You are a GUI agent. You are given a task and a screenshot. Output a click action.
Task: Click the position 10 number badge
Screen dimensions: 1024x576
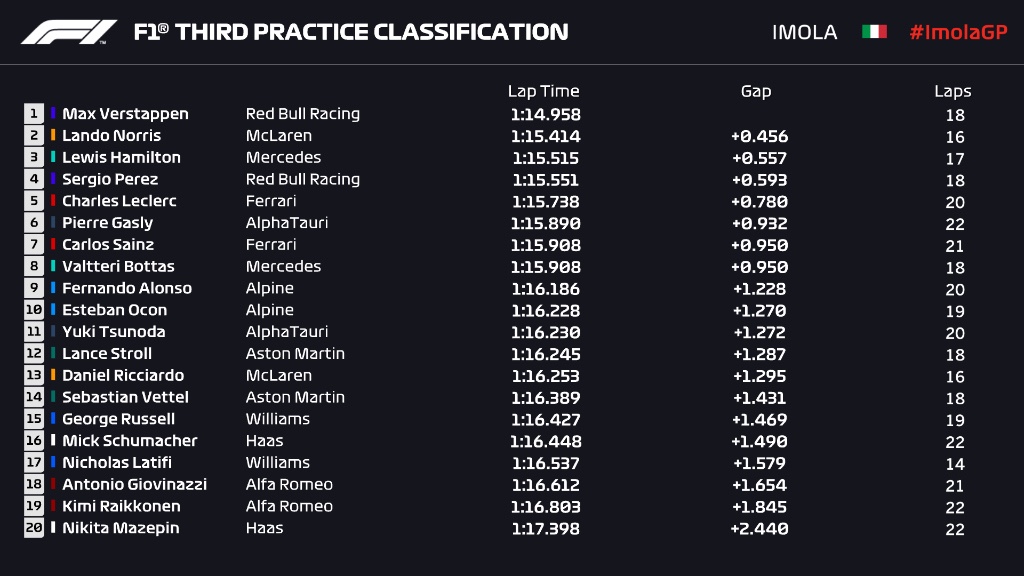click(x=34, y=310)
